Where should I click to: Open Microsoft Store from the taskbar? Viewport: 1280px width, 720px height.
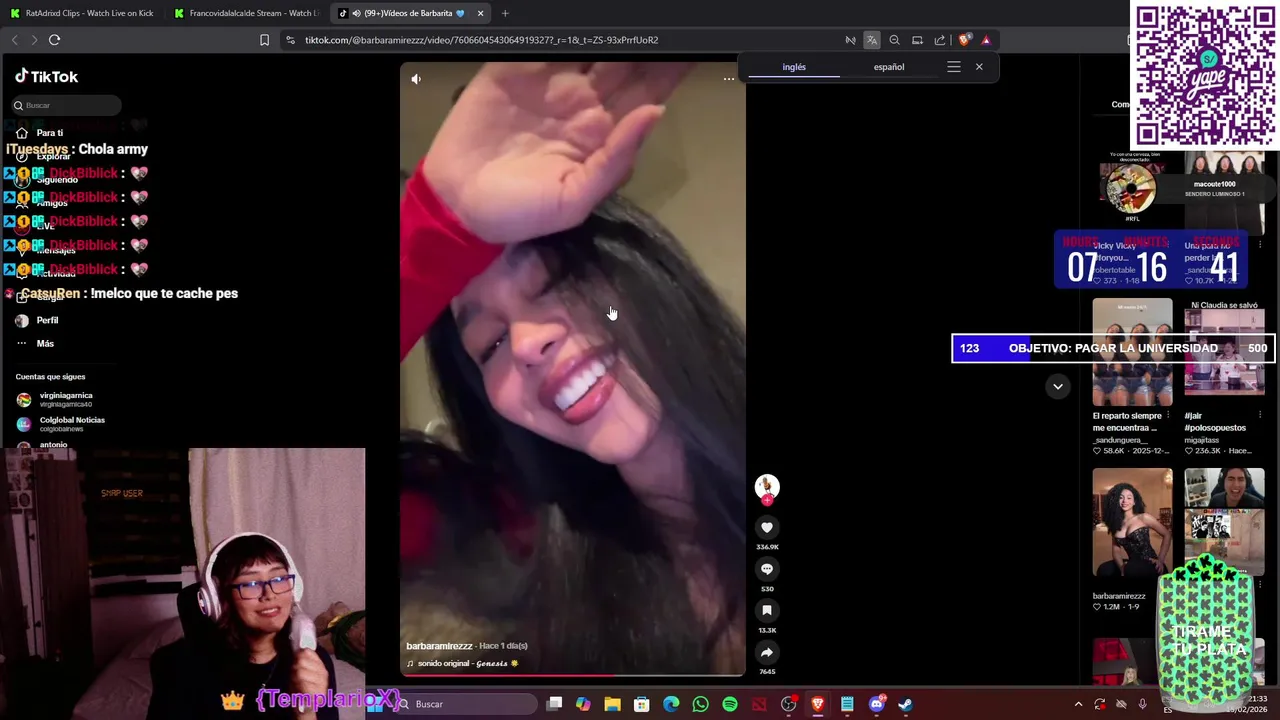click(642, 704)
